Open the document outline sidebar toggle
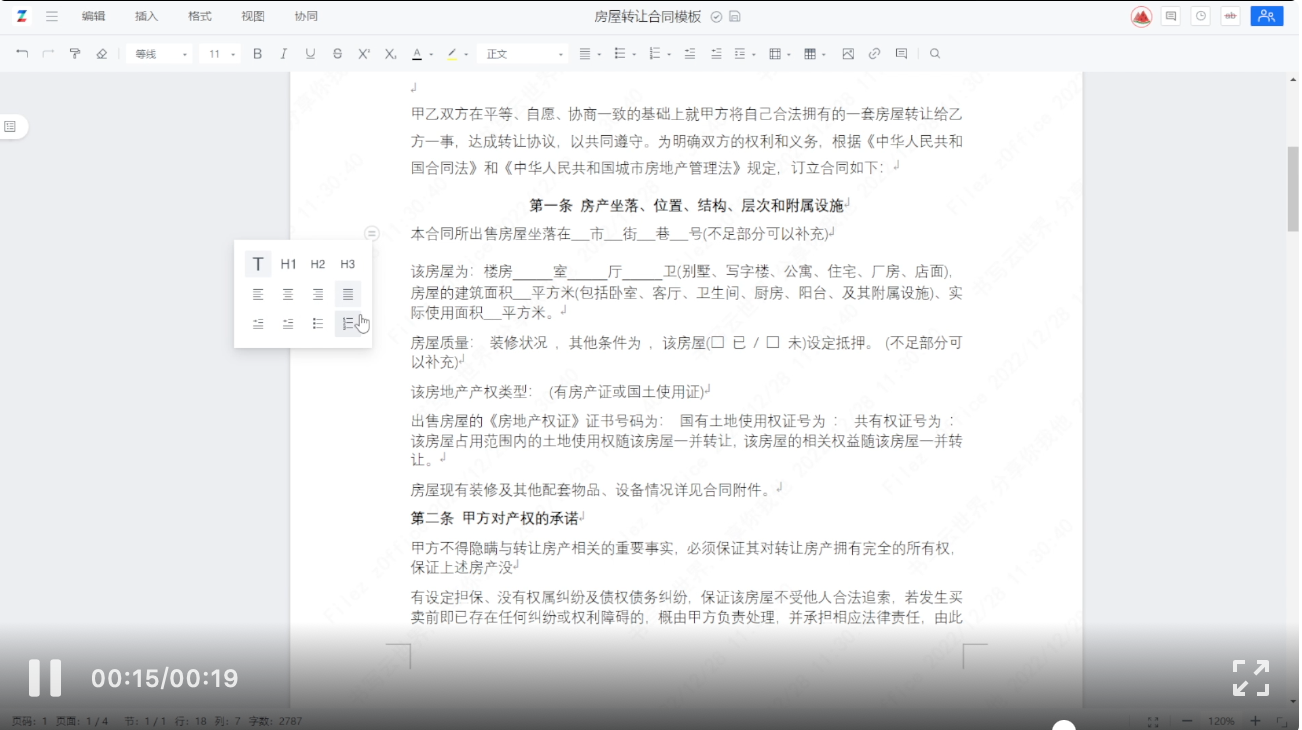 [x=10, y=126]
